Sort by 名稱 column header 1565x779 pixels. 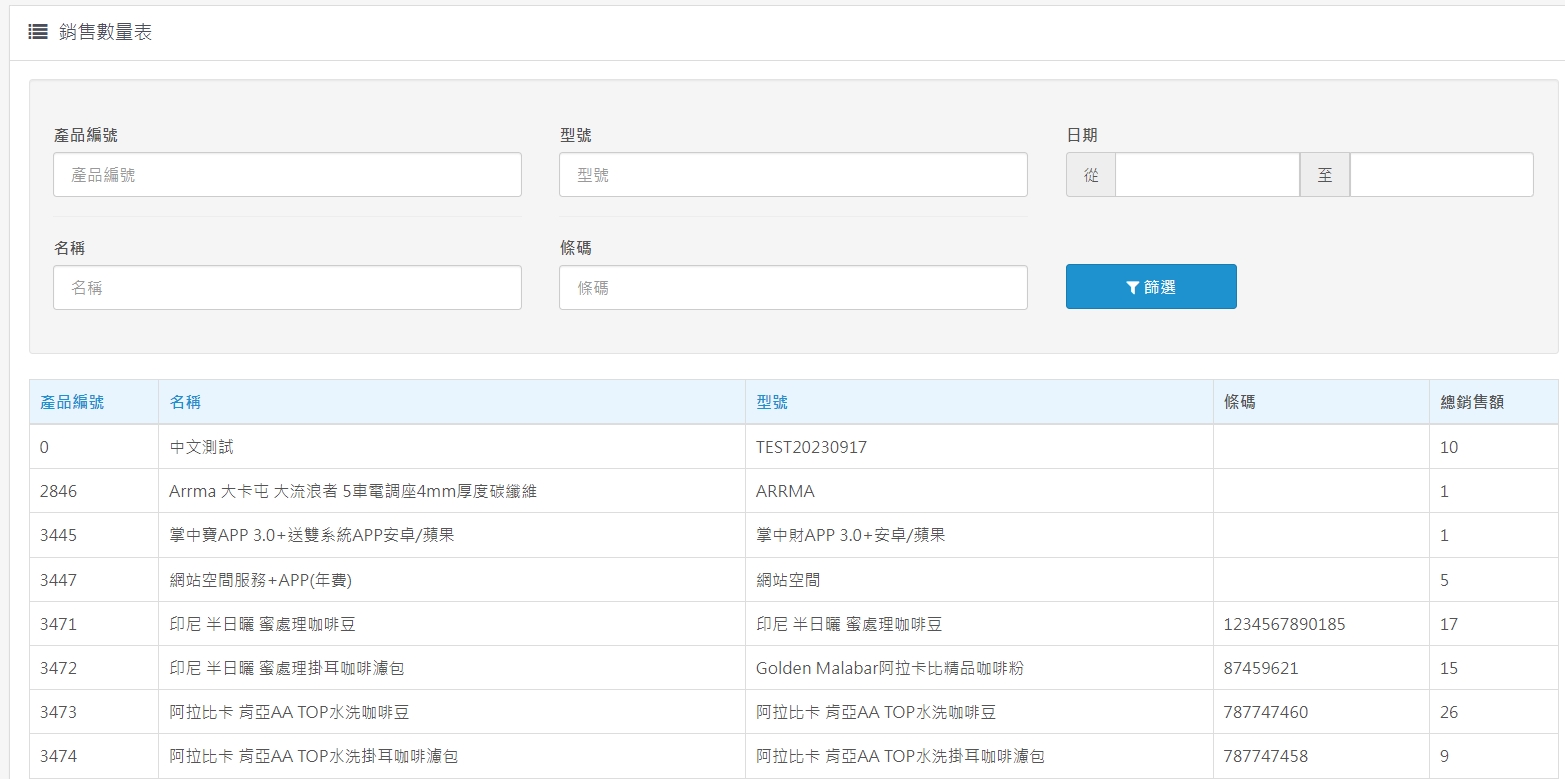click(x=185, y=402)
